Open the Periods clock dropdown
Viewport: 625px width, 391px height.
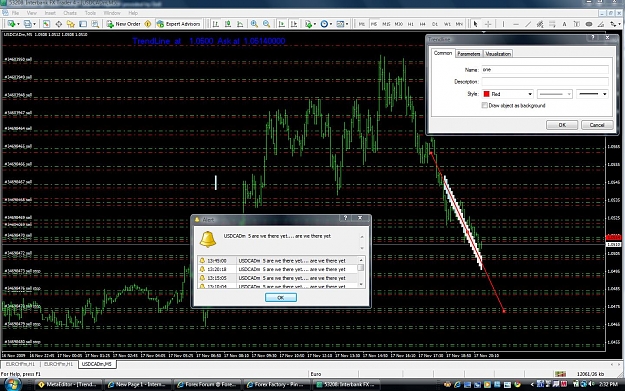click(326, 24)
